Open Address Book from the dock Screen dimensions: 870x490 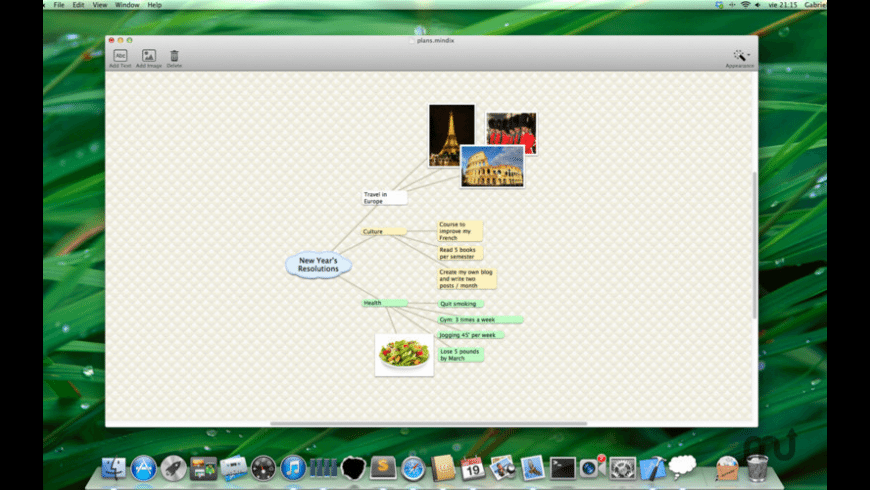[x=443, y=468]
